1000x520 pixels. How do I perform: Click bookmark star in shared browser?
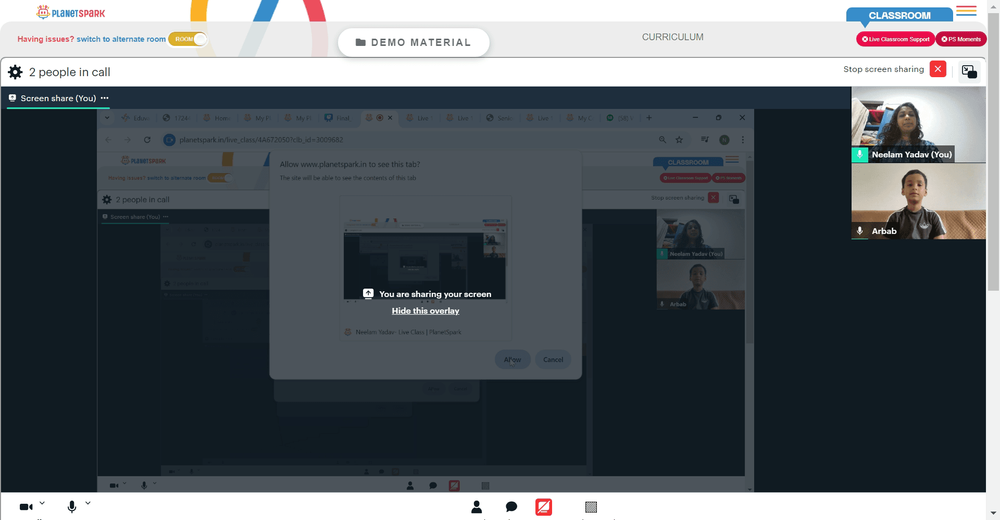coord(679,140)
